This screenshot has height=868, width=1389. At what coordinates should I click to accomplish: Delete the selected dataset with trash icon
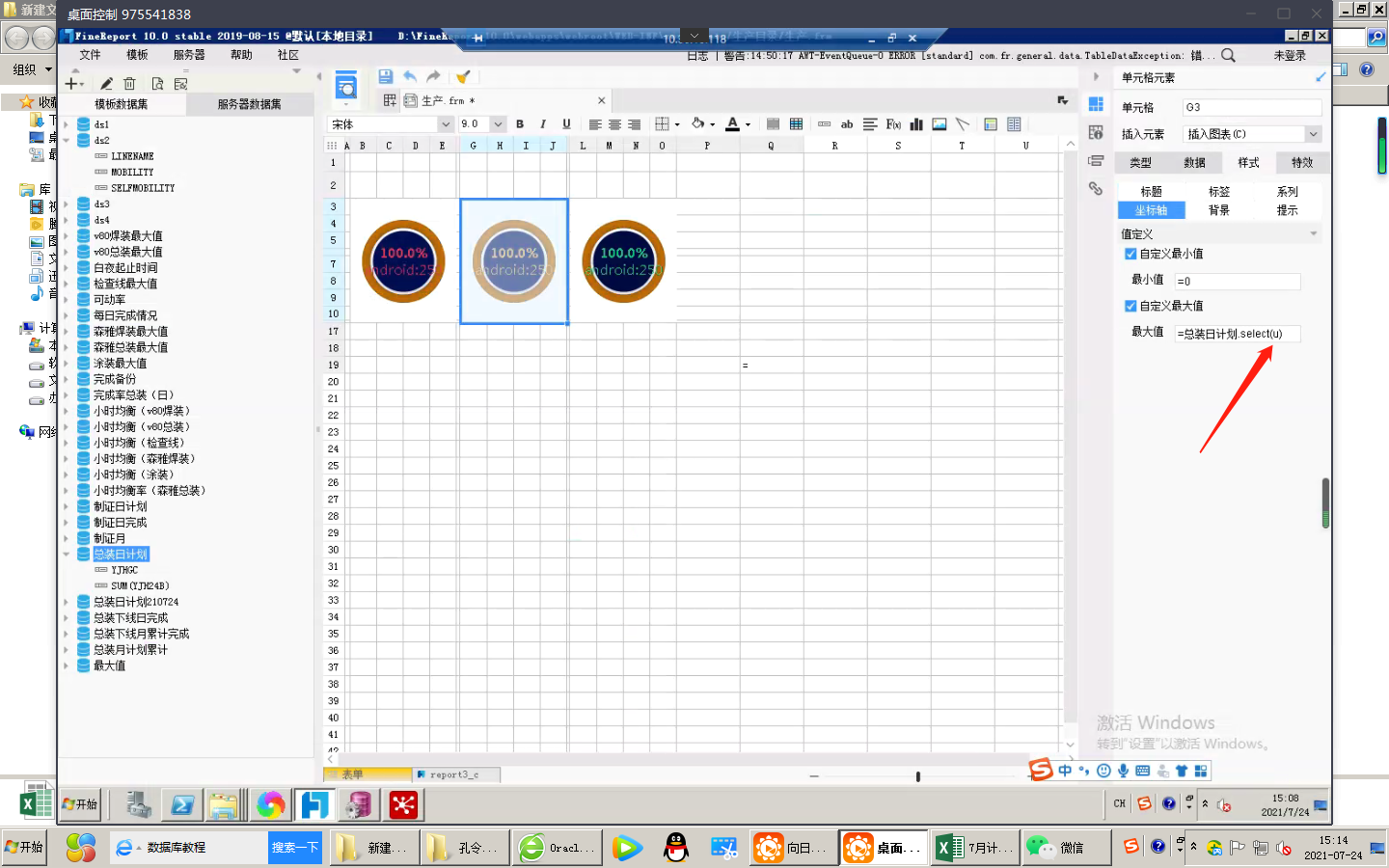(130, 84)
